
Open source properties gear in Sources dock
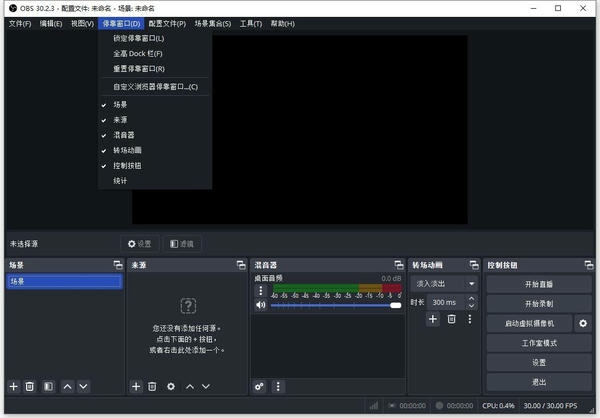(171, 387)
